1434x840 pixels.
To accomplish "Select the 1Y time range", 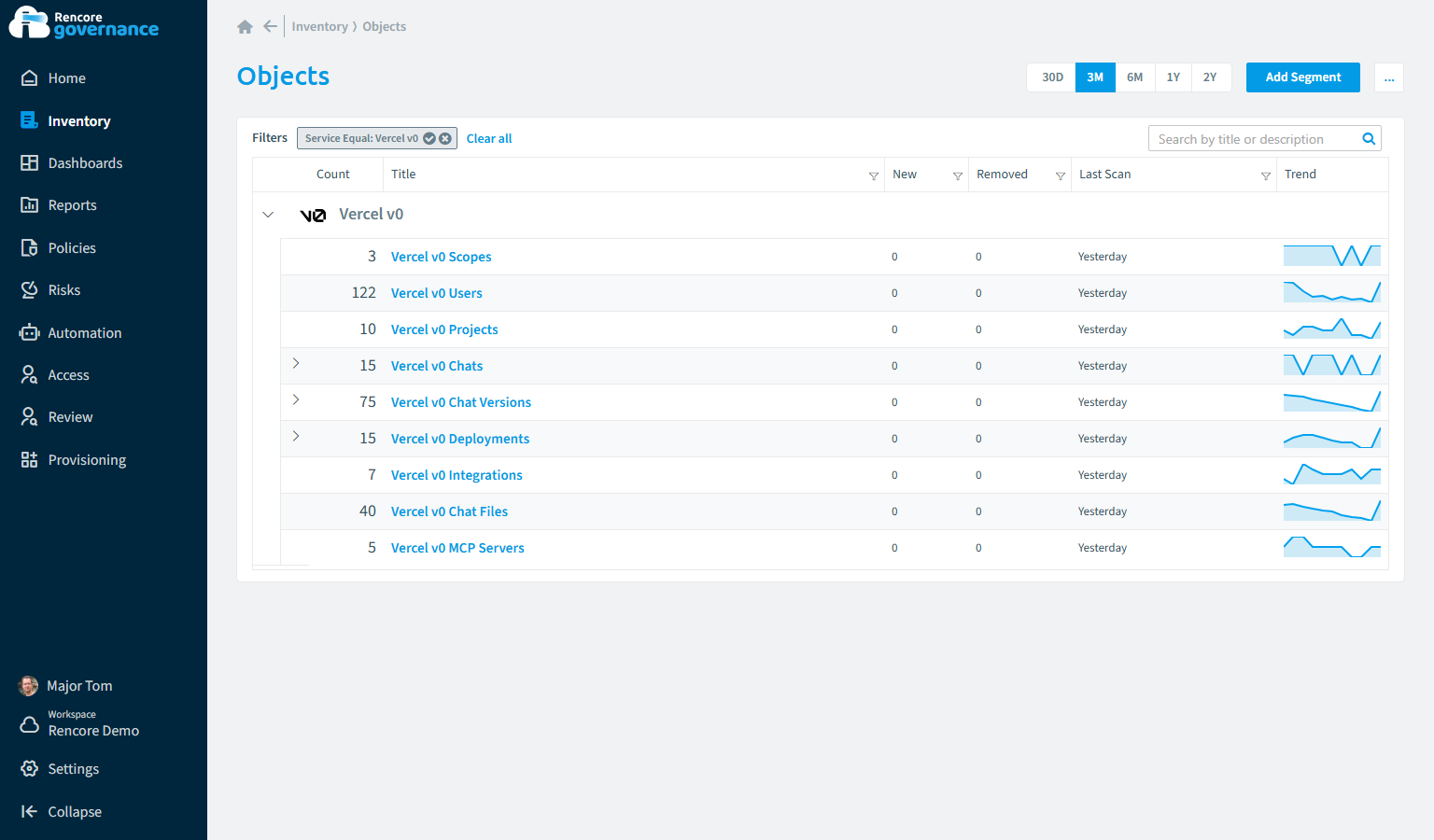I will pyautogui.click(x=1174, y=77).
